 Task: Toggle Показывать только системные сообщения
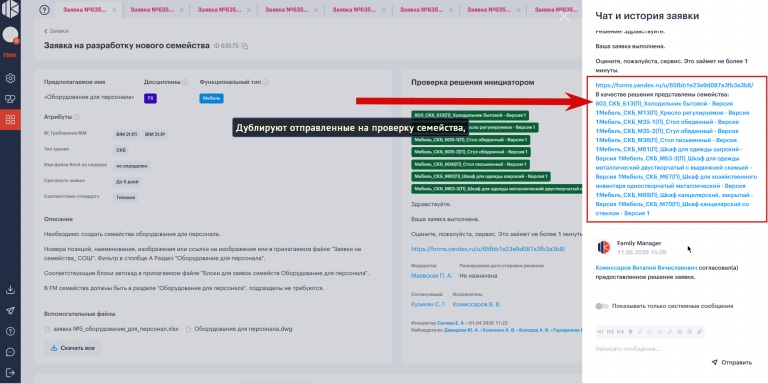pos(601,306)
